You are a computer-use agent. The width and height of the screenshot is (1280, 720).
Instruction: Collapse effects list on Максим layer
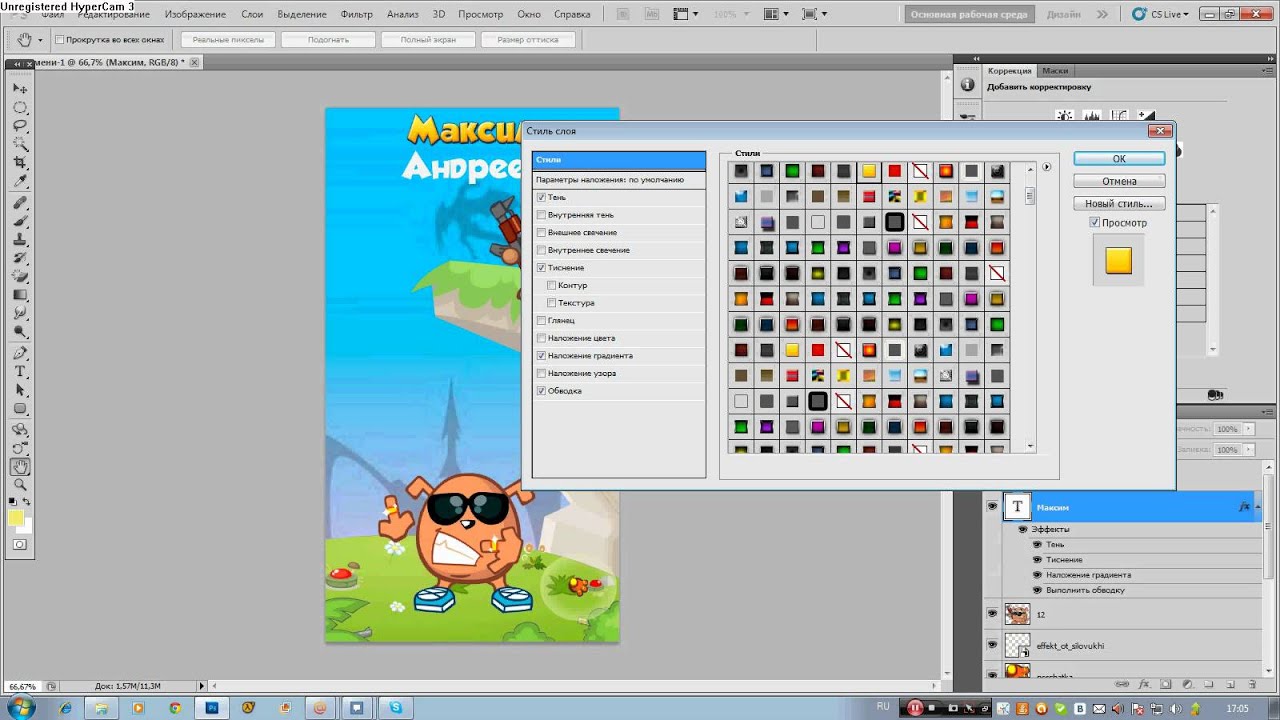pos(1260,507)
